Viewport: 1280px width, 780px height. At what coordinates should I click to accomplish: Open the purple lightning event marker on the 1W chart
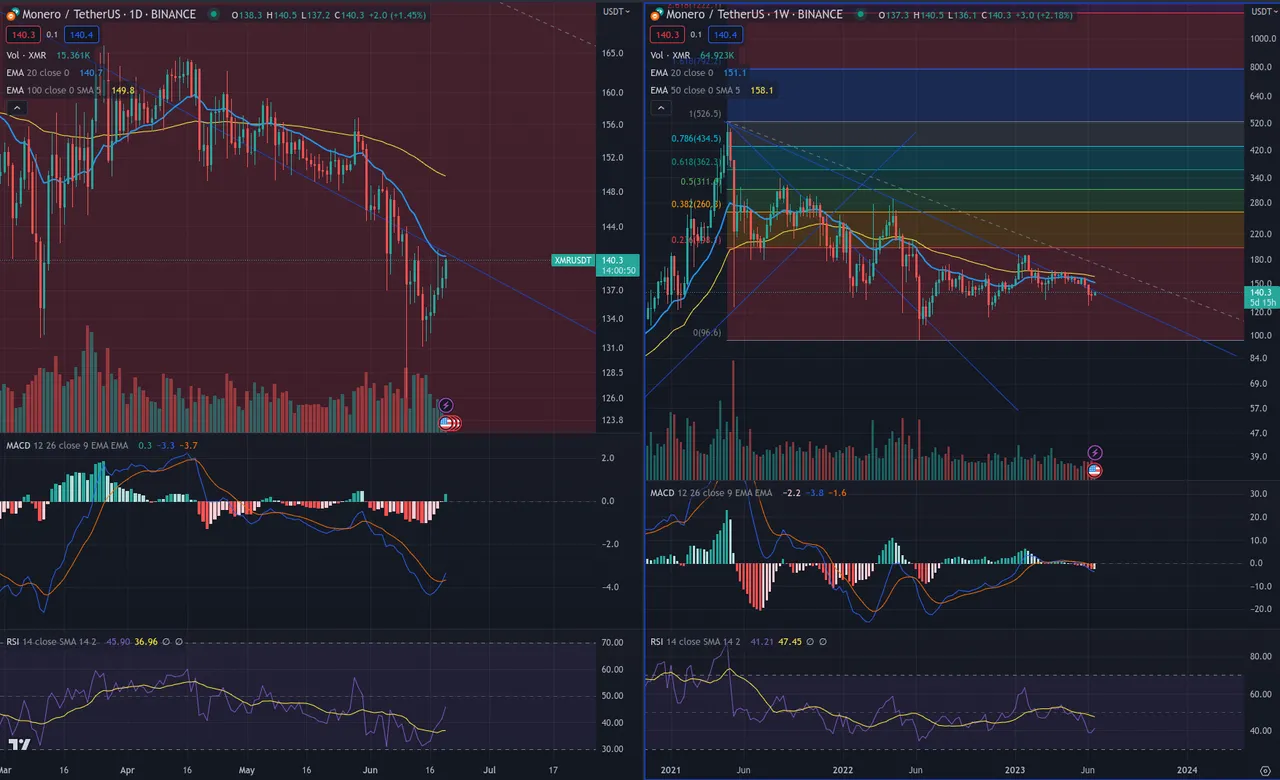tap(1095, 453)
